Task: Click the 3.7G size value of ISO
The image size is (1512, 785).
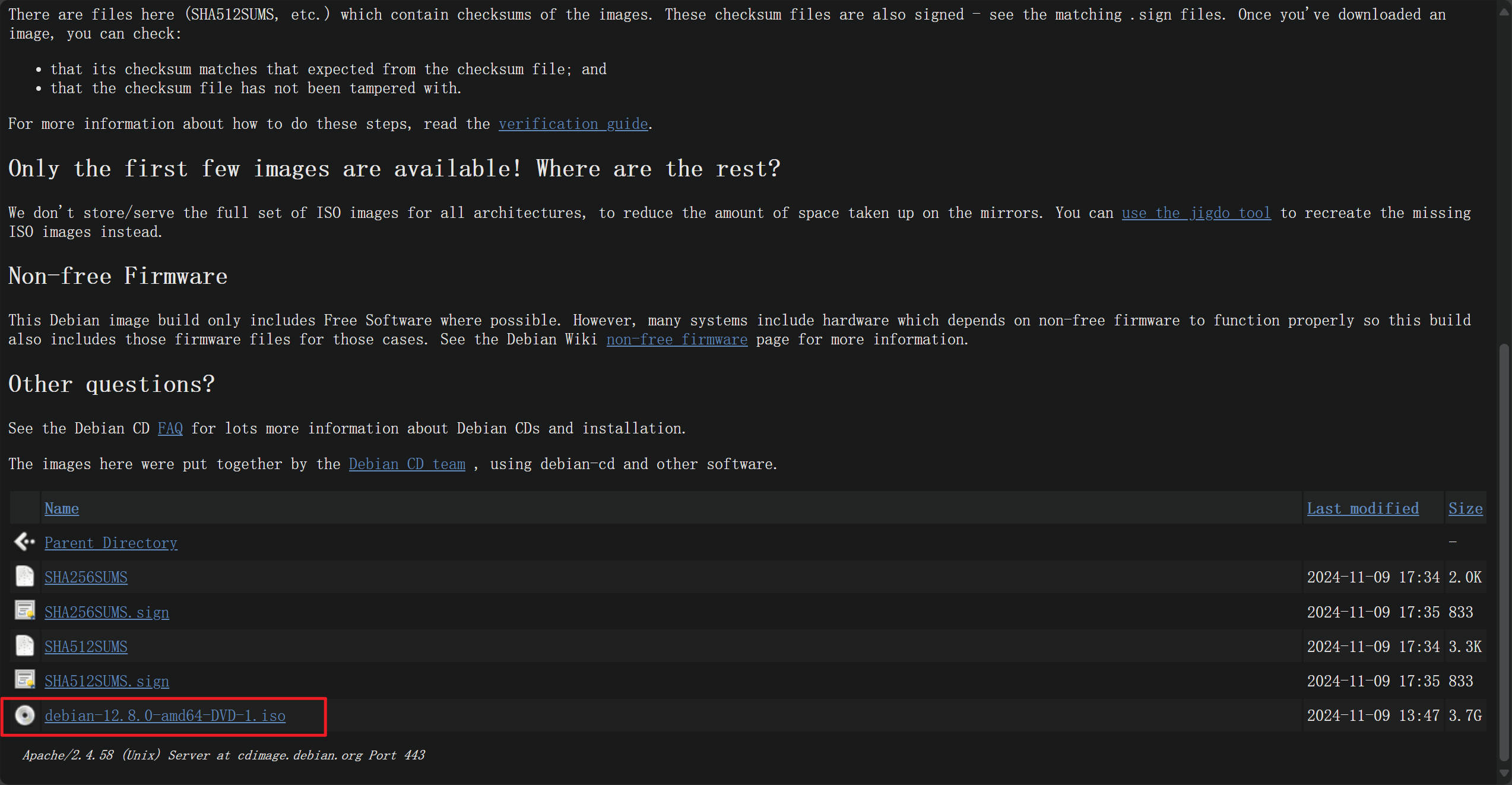Action: tap(1465, 716)
